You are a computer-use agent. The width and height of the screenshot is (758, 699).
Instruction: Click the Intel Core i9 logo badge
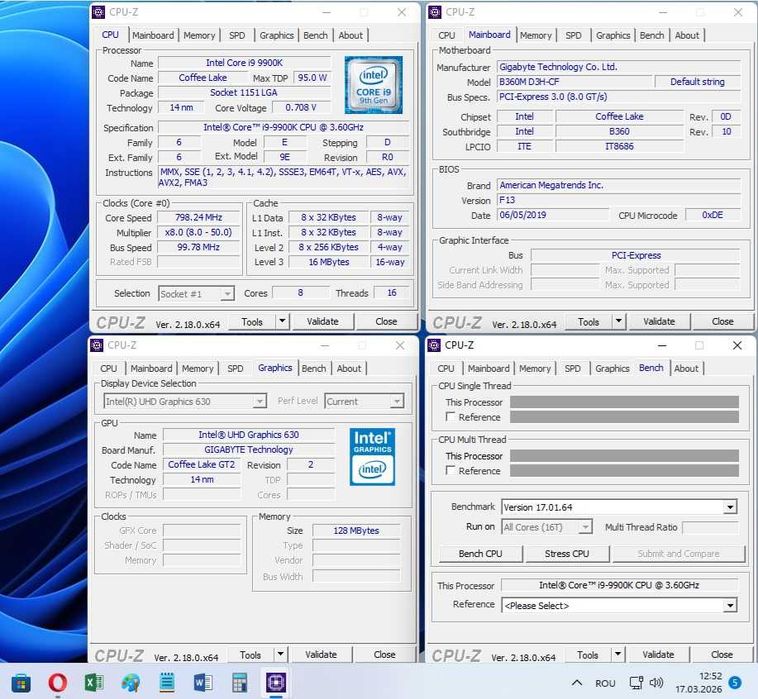pyautogui.click(x=373, y=85)
